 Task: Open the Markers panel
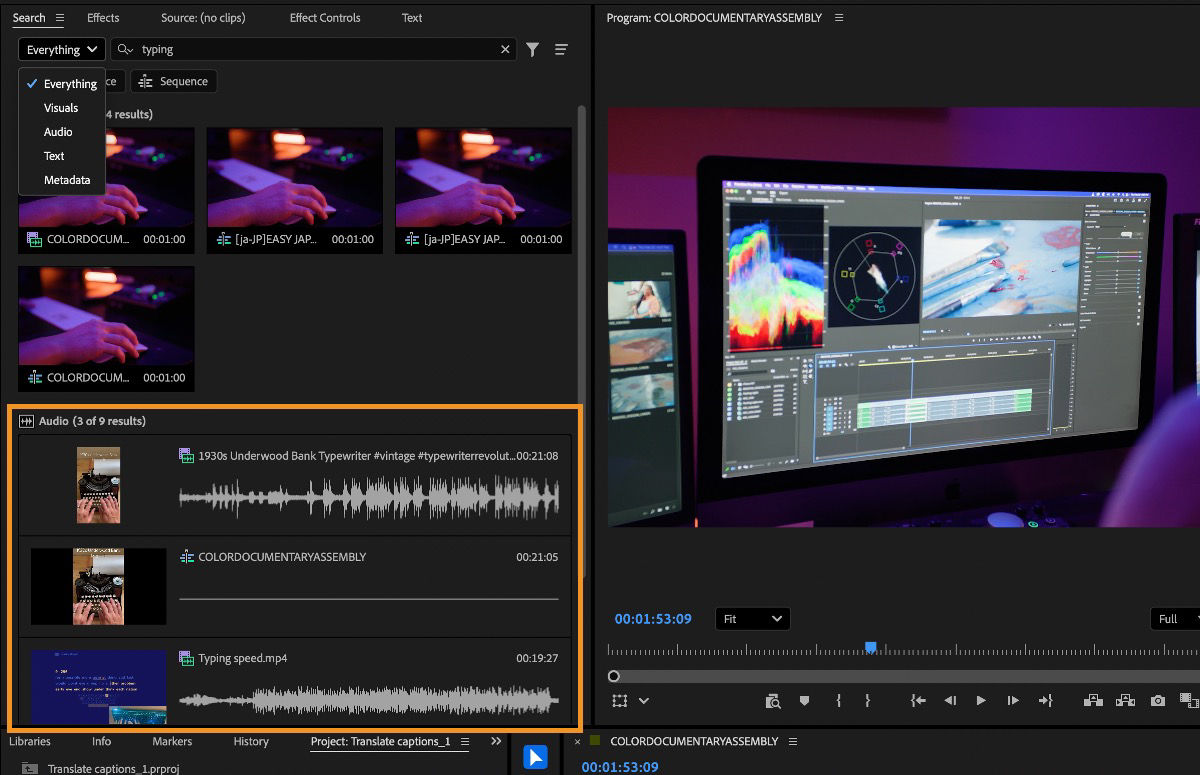point(171,741)
